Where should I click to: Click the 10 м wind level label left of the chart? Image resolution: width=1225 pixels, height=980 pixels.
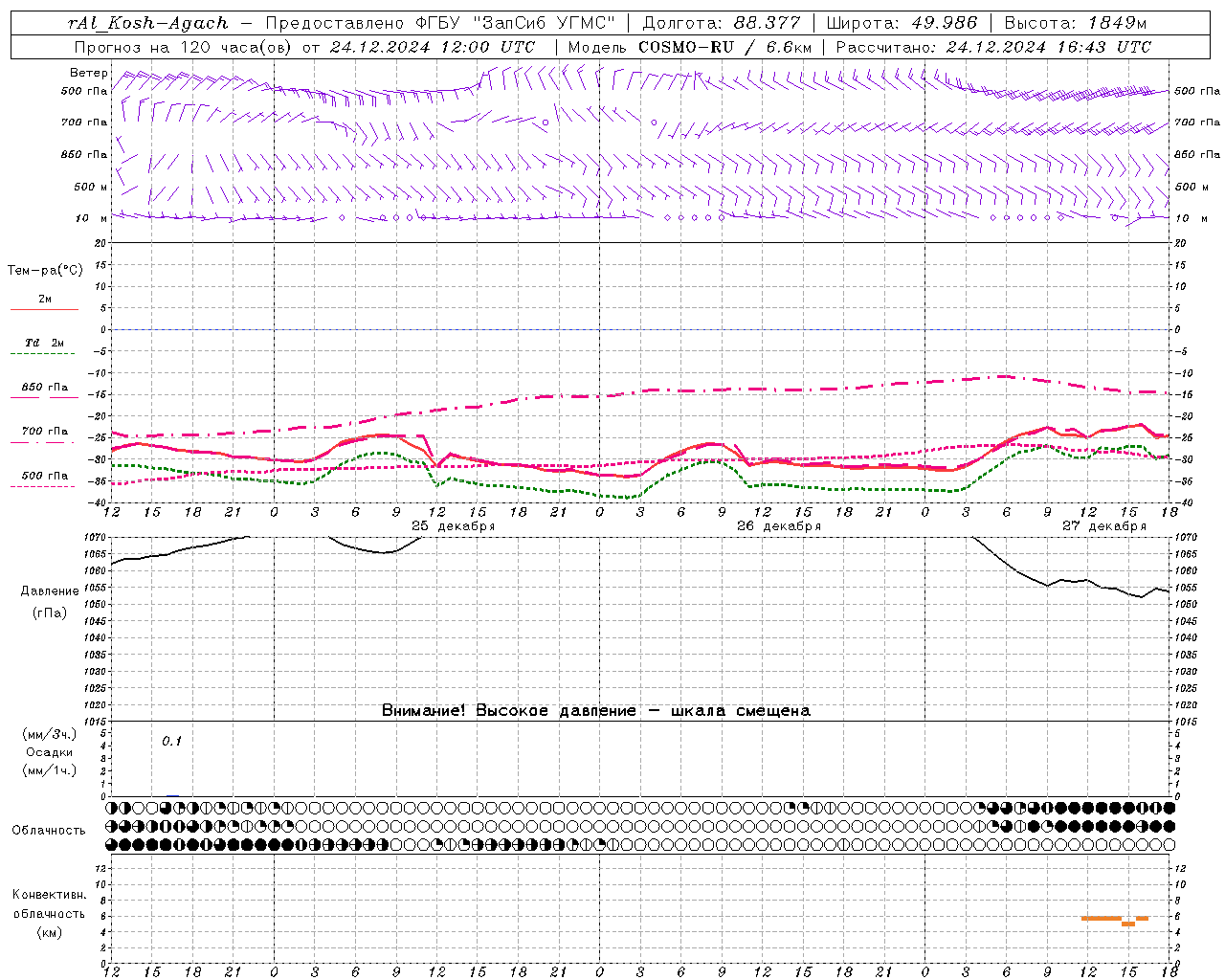coord(91,218)
